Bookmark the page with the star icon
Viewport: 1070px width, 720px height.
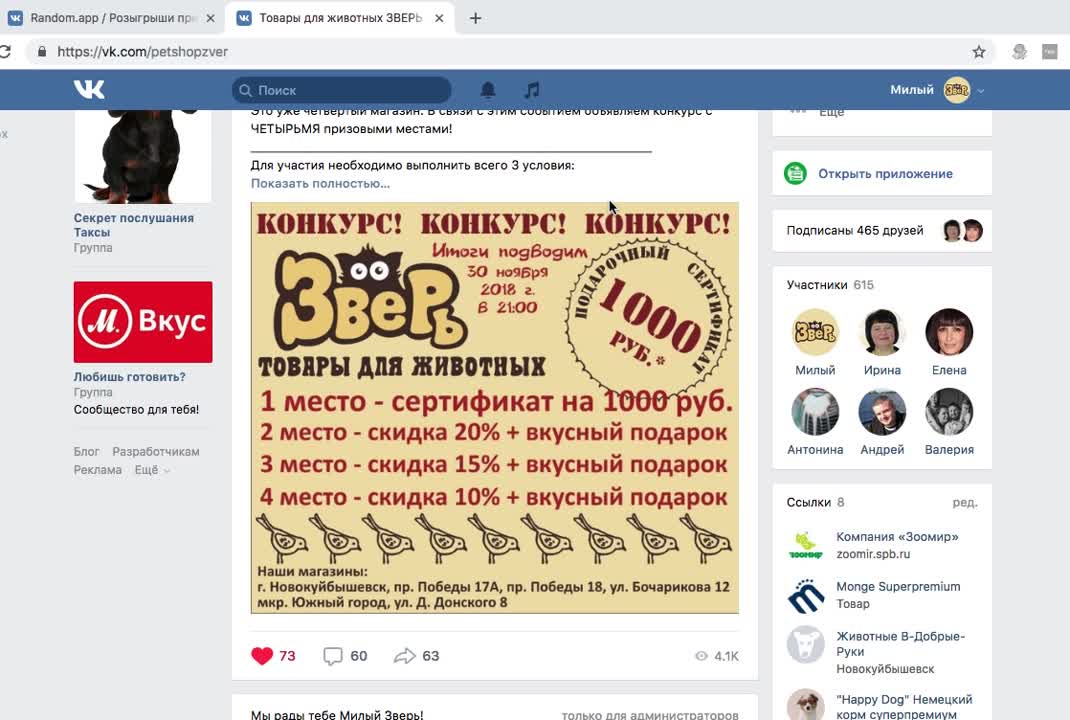click(979, 52)
